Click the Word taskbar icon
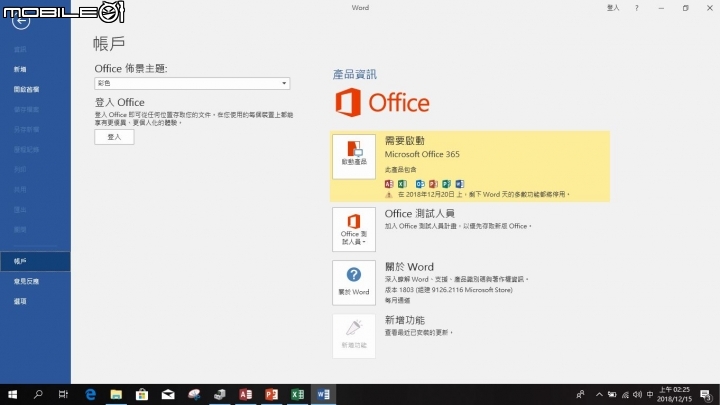Image resolution: width=720 pixels, height=405 pixels. click(323, 394)
